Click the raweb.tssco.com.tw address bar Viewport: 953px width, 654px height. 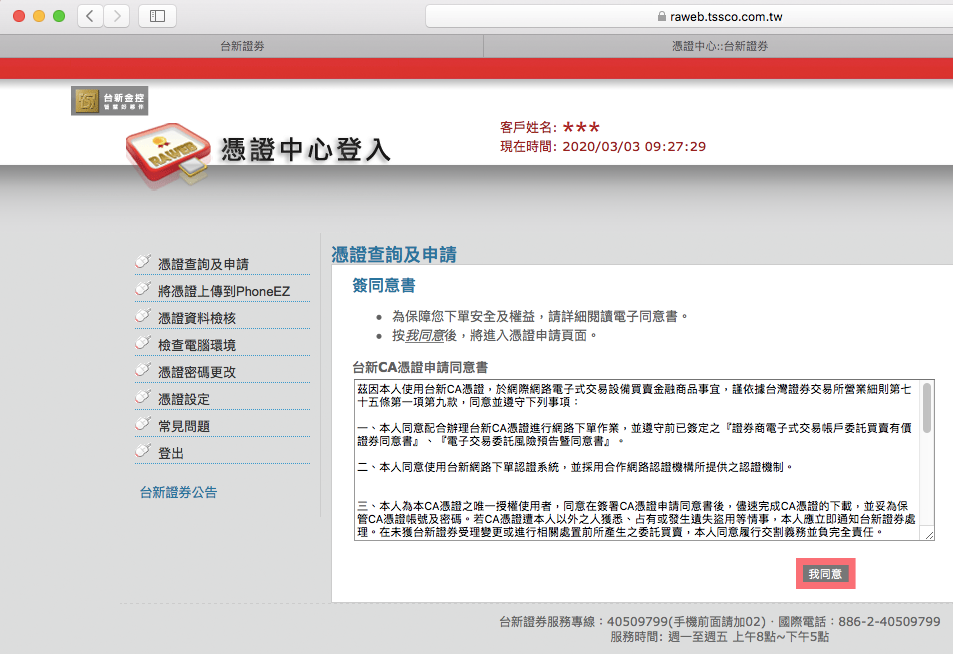(x=690, y=16)
